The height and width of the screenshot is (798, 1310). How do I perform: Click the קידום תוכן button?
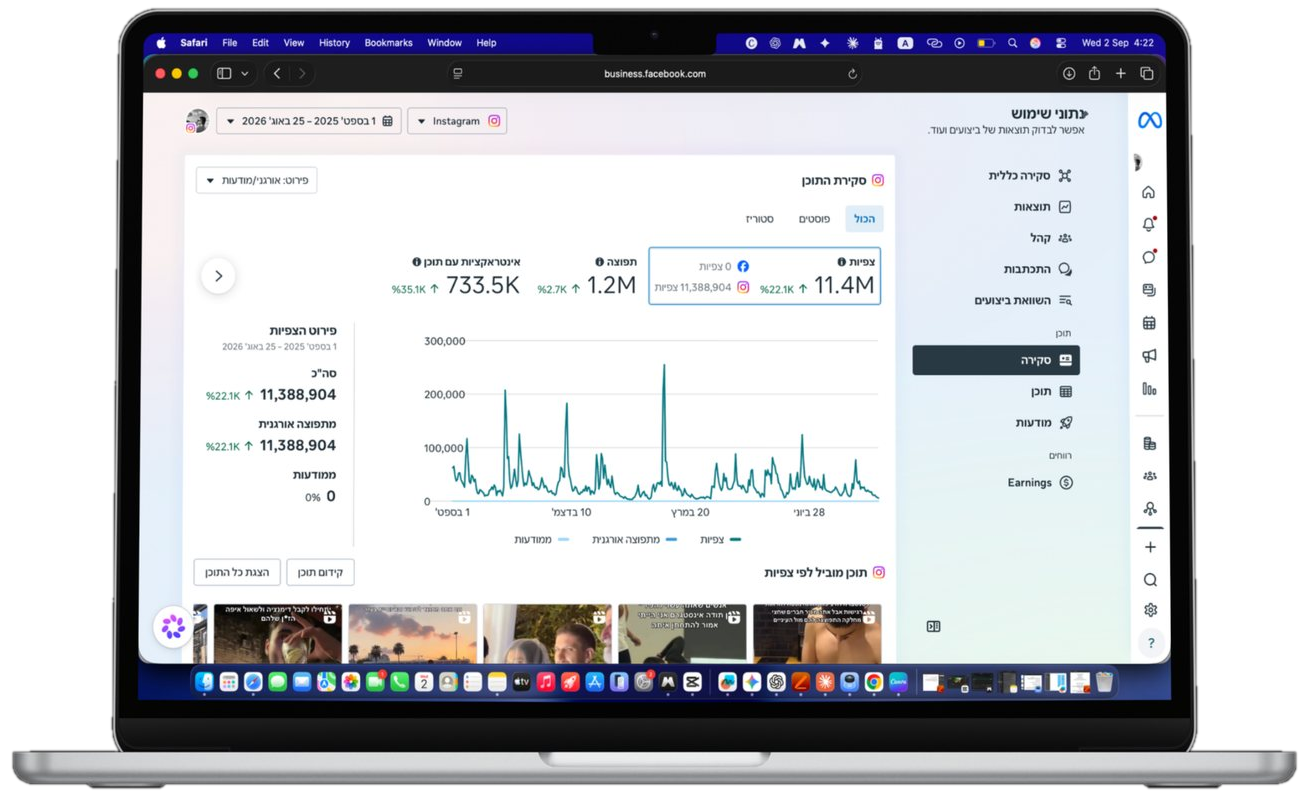tap(320, 572)
